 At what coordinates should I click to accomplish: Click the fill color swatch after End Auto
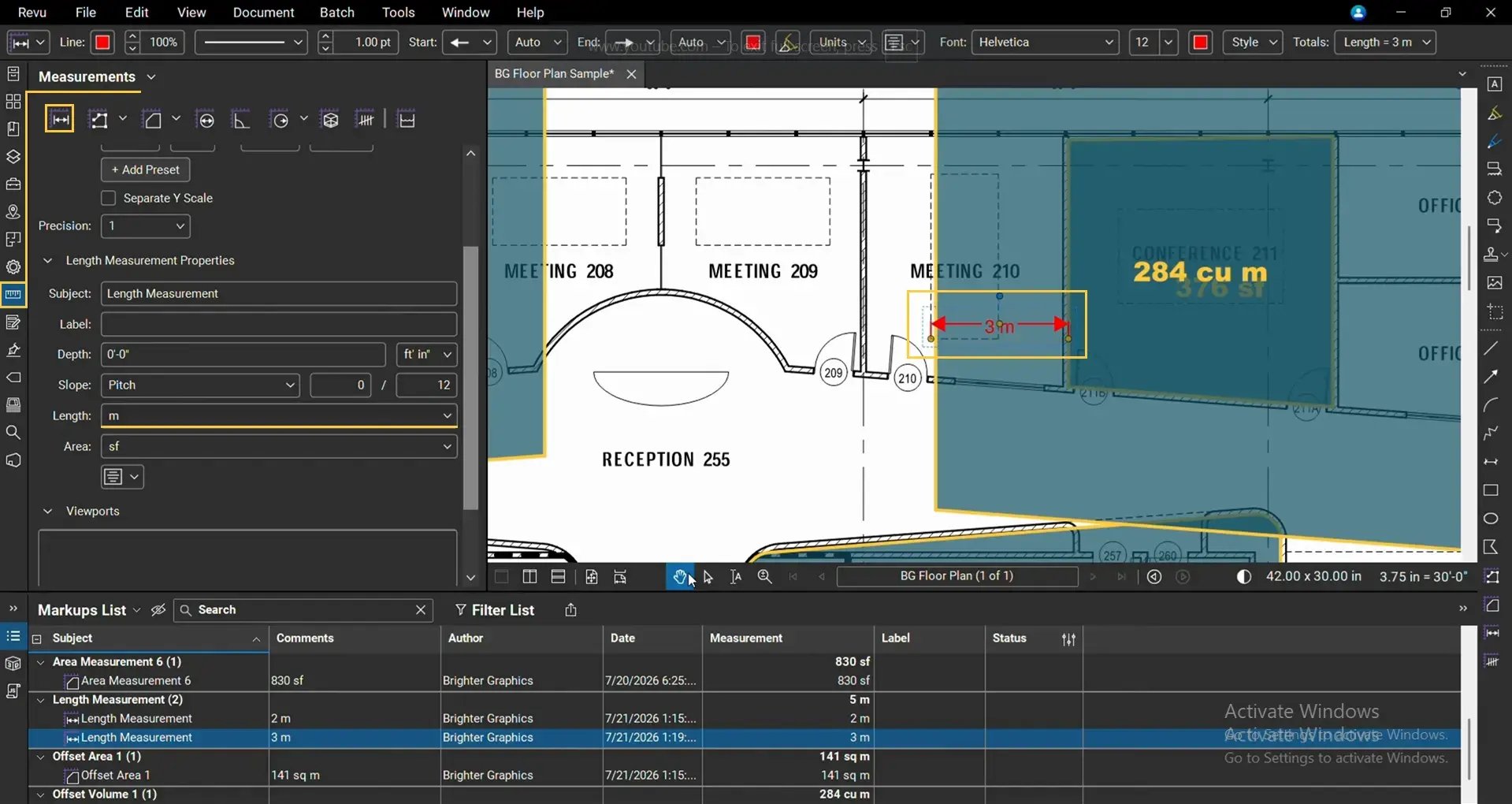point(753,43)
